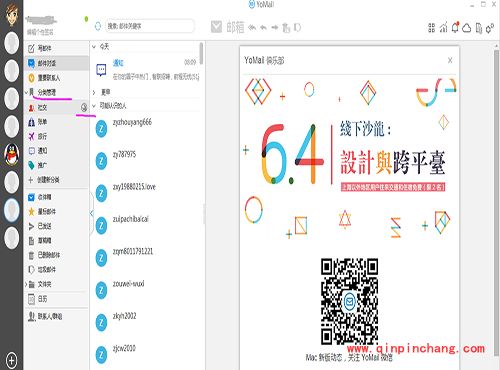500x370 pixels.
Task: Open the settings gears icon
Action: click(x=490, y=28)
